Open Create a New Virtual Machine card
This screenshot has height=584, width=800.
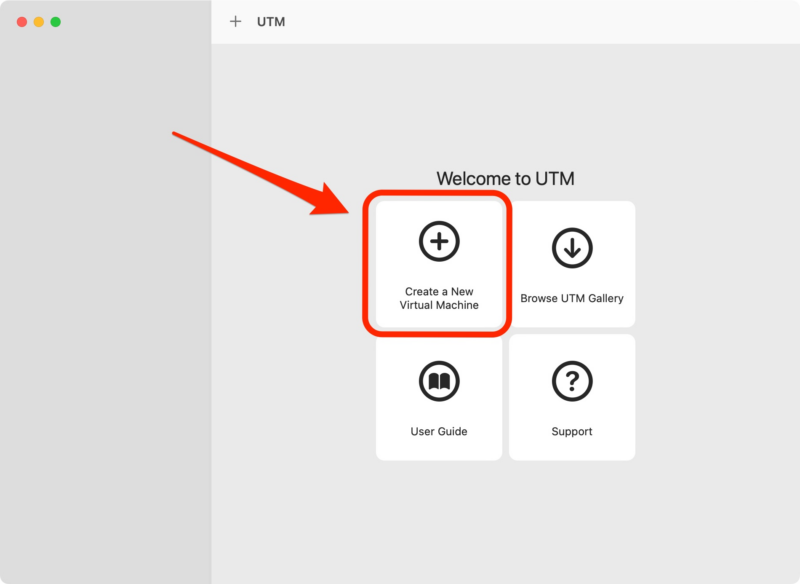tap(439, 264)
